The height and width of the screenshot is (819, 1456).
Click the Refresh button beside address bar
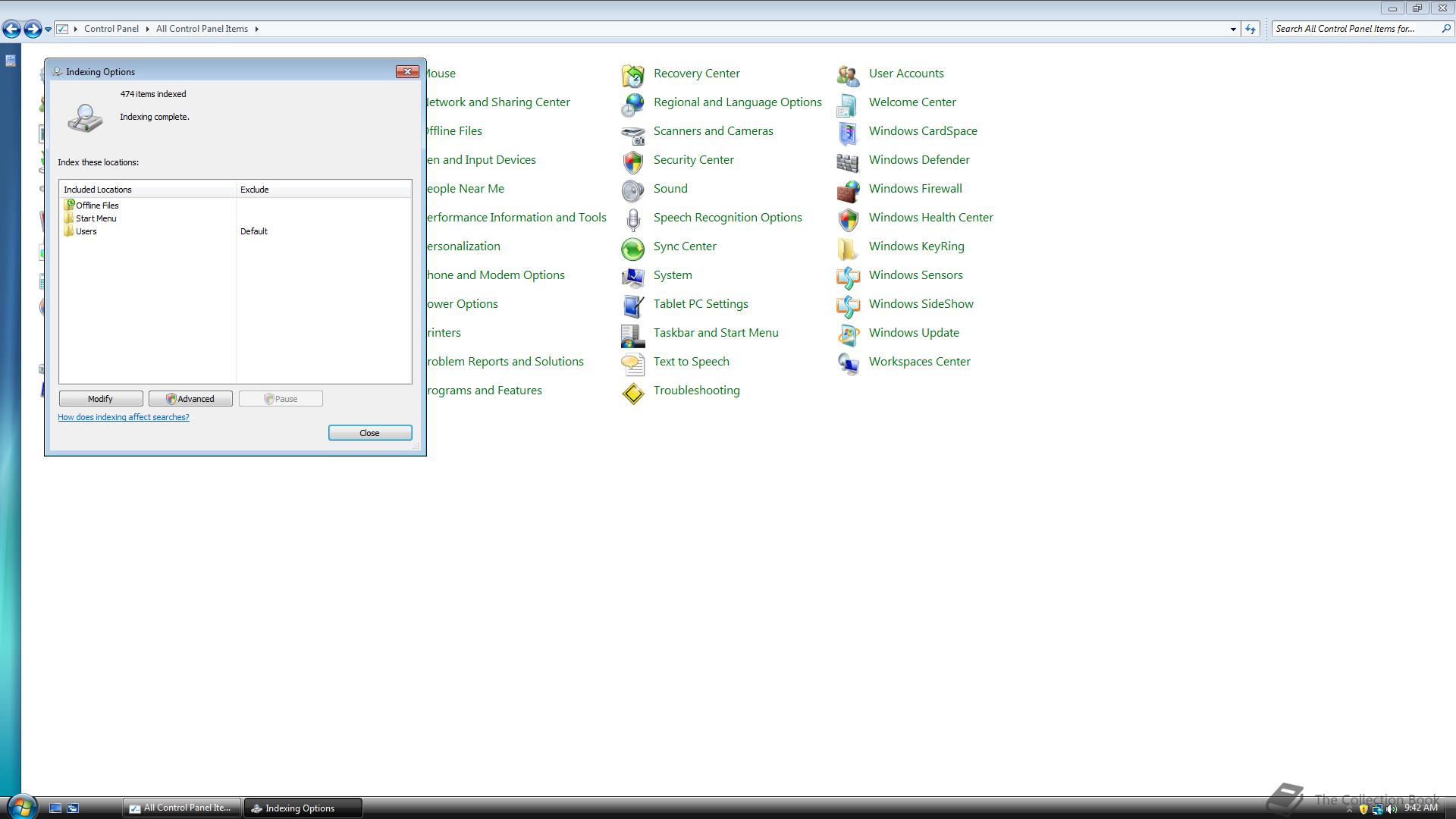[1250, 29]
